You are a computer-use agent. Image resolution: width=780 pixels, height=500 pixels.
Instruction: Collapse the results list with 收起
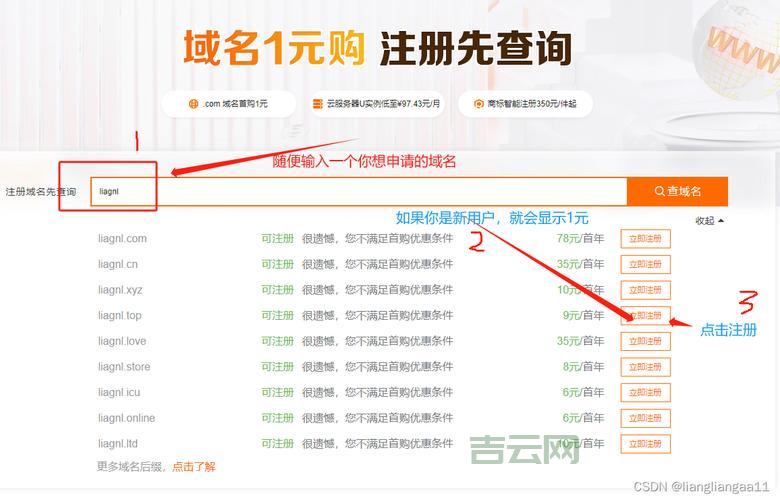[x=709, y=220]
